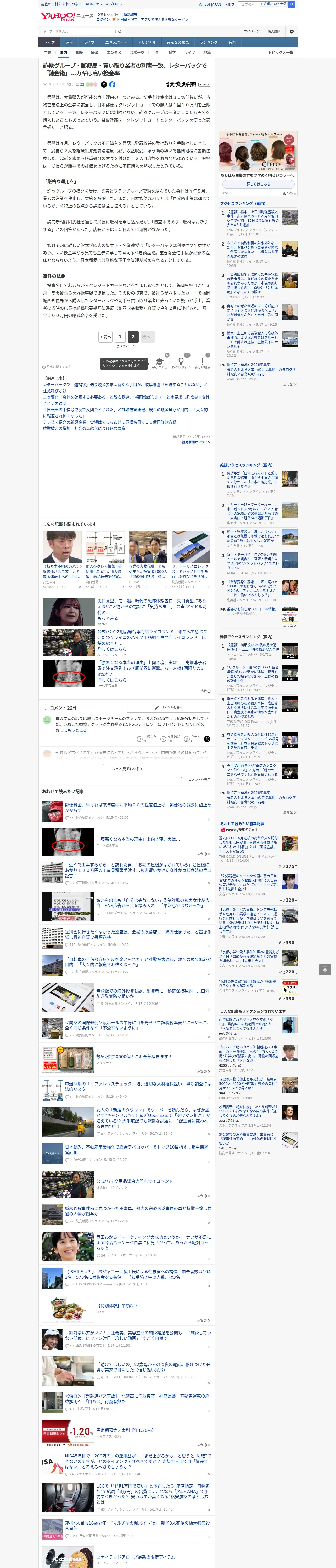
Task: Select the エンタメ category tab
Action: 114,52
